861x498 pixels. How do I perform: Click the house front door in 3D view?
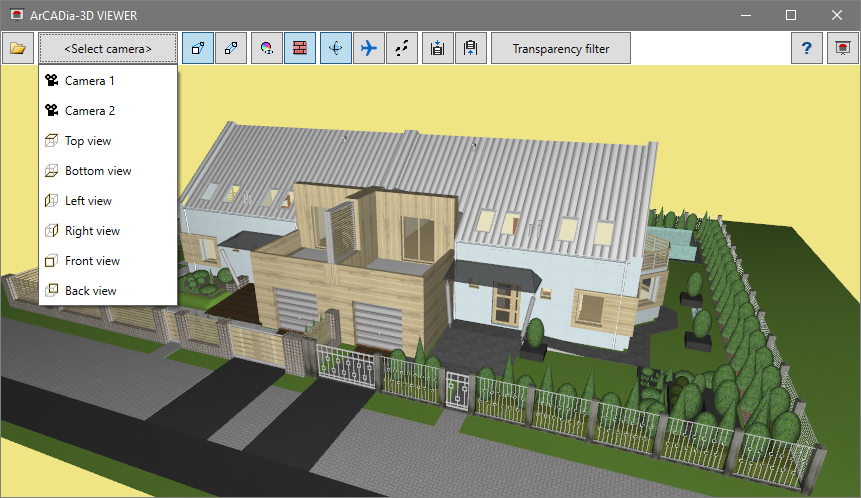coord(506,304)
